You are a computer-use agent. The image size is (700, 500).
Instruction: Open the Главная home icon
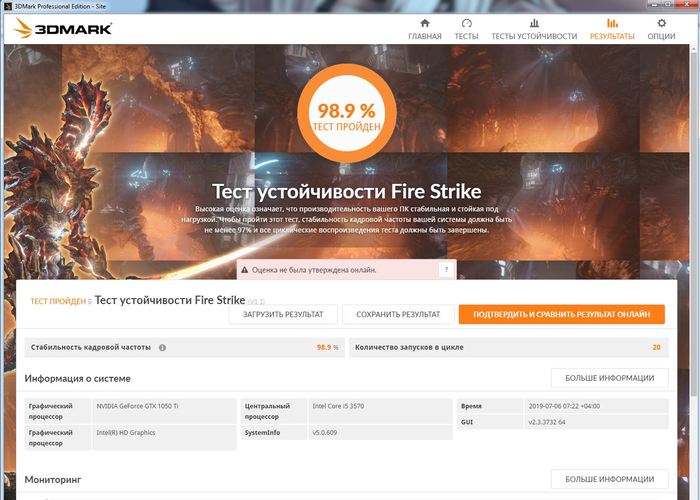point(425,23)
